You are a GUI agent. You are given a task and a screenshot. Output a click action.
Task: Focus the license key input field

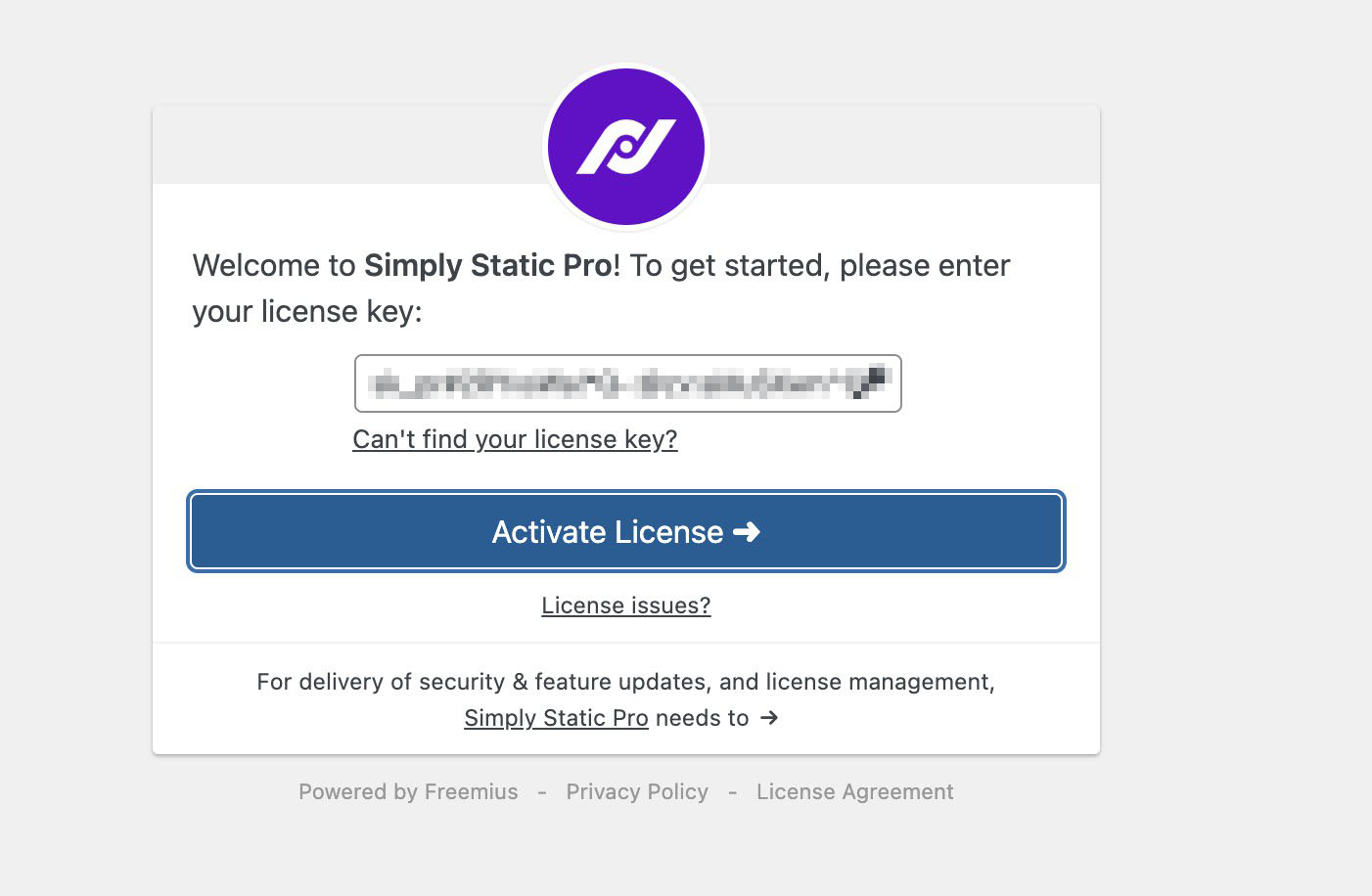(627, 383)
